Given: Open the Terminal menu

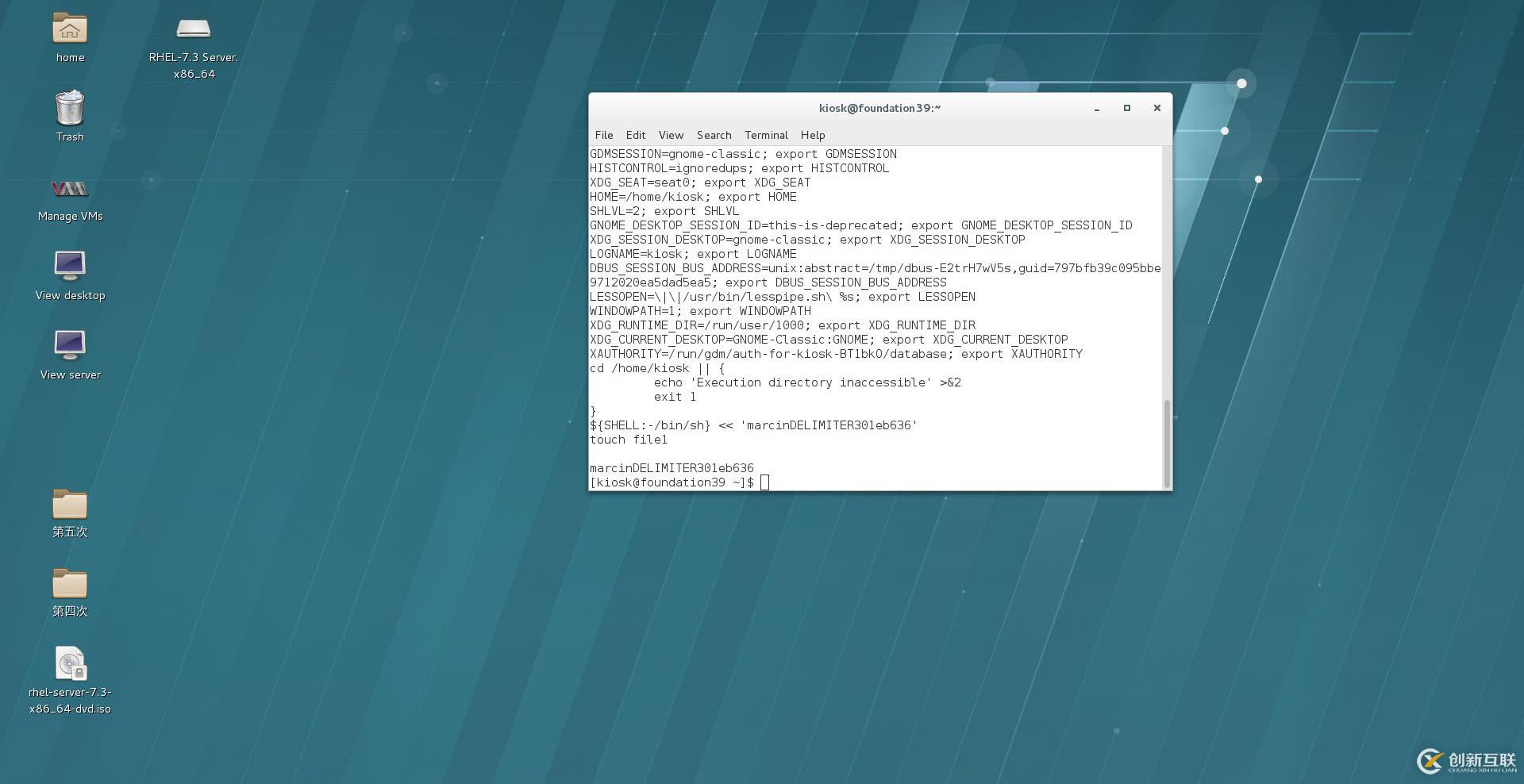Looking at the screenshot, I should click(x=766, y=135).
